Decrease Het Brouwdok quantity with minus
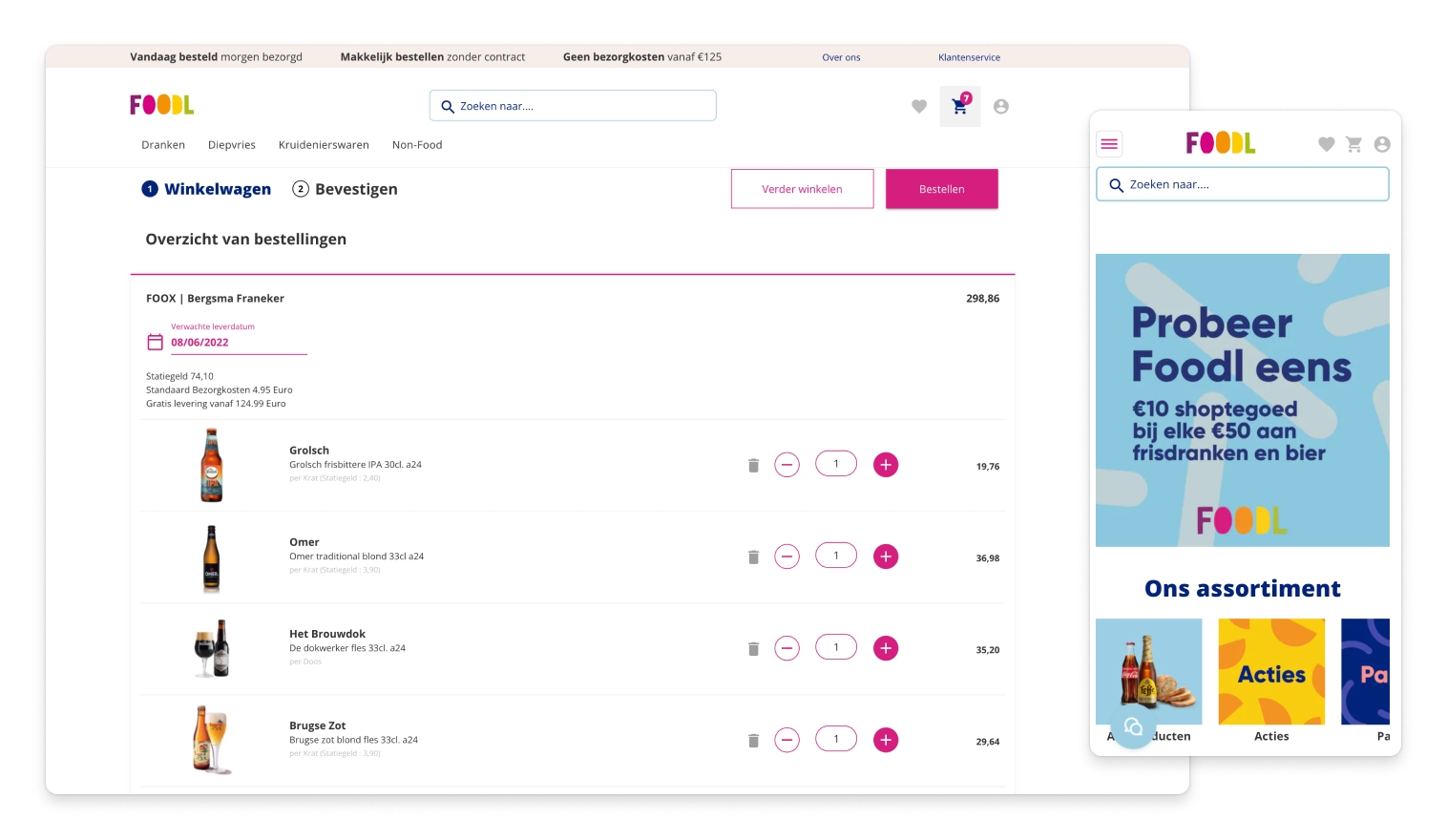Image resolution: width=1447 pixels, height=840 pixels. tap(786, 648)
